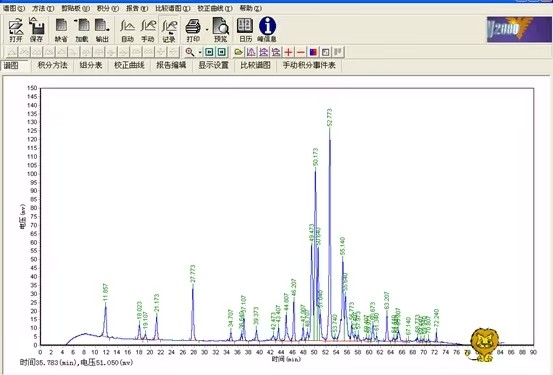Click first purple peak icon after cloud
Viewport: 553px width, 375px height.
click(x=251, y=52)
